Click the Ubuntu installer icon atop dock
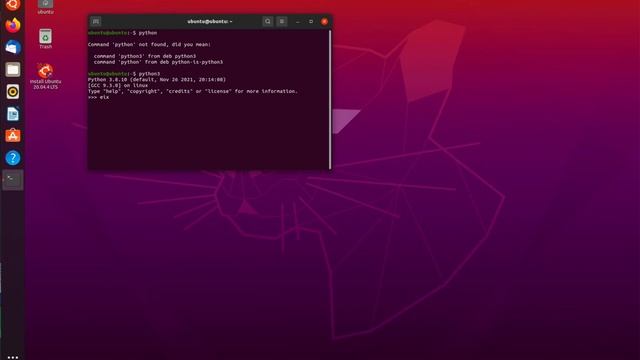 13,5
